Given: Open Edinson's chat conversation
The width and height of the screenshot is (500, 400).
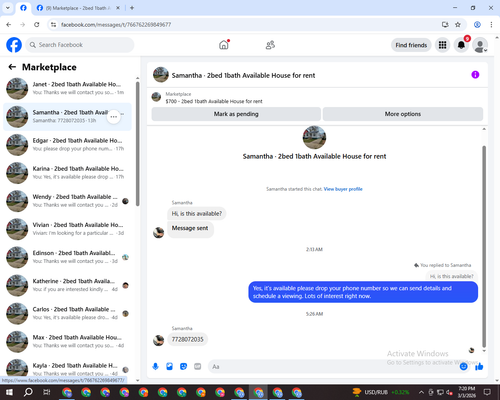Looking at the screenshot, I should pyautogui.click(x=67, y=257).
